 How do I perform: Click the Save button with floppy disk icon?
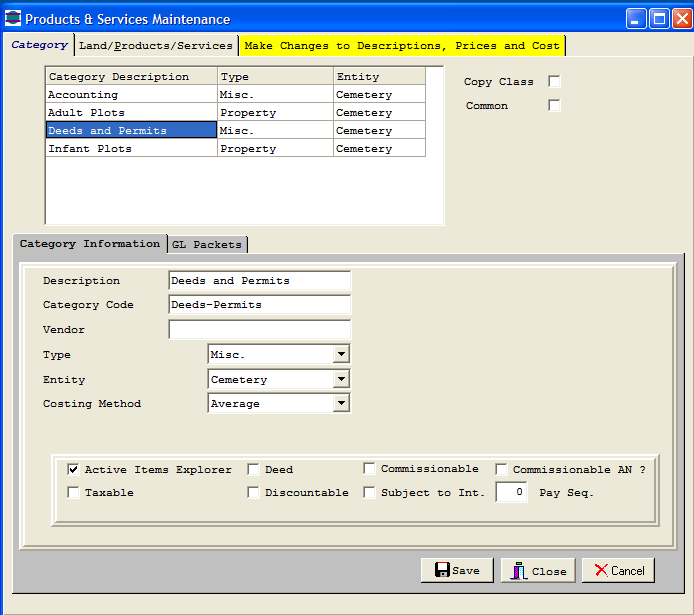[457, 570]
